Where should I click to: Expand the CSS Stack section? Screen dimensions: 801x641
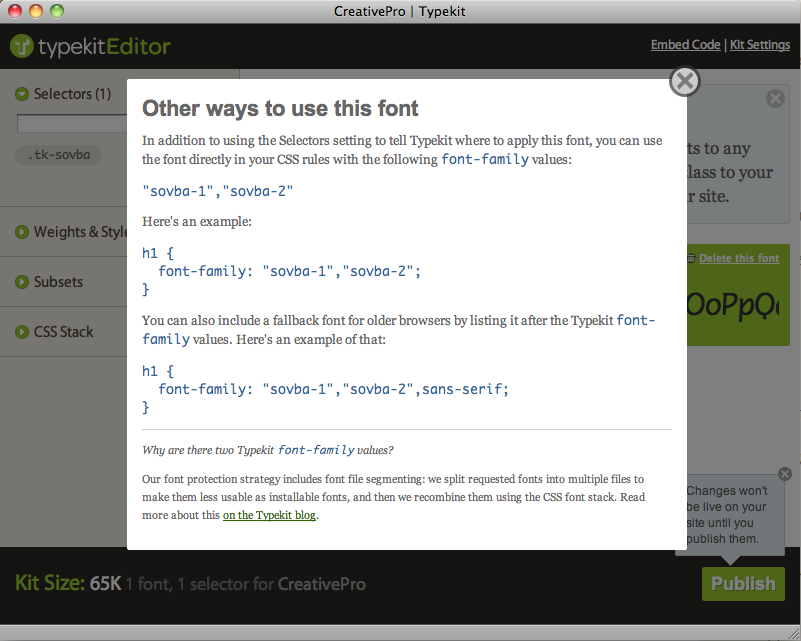pos(22,332)
